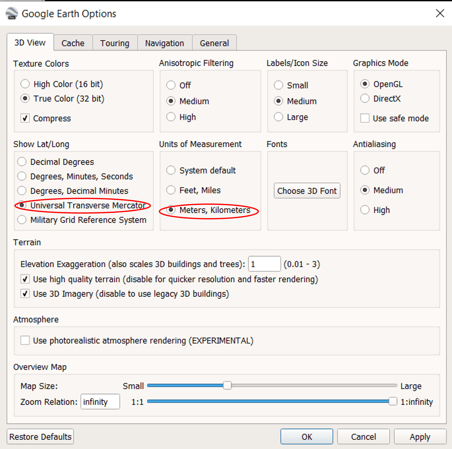This screenshot has width=452, height=449.
Task: Select High Color (16 bit) texture option
Action: coord(25,84)
